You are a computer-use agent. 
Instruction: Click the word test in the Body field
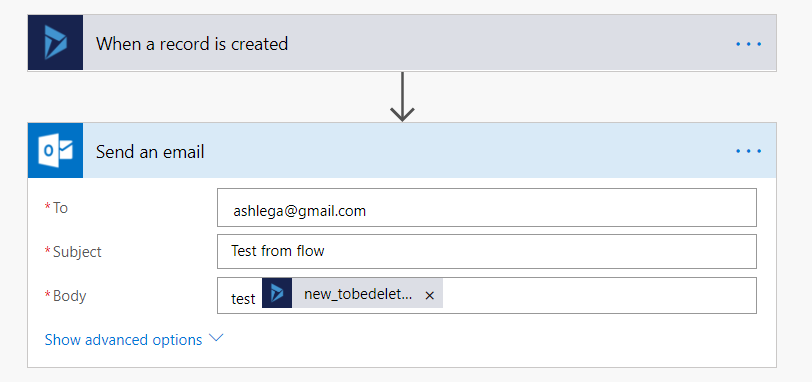coord(243,299)
